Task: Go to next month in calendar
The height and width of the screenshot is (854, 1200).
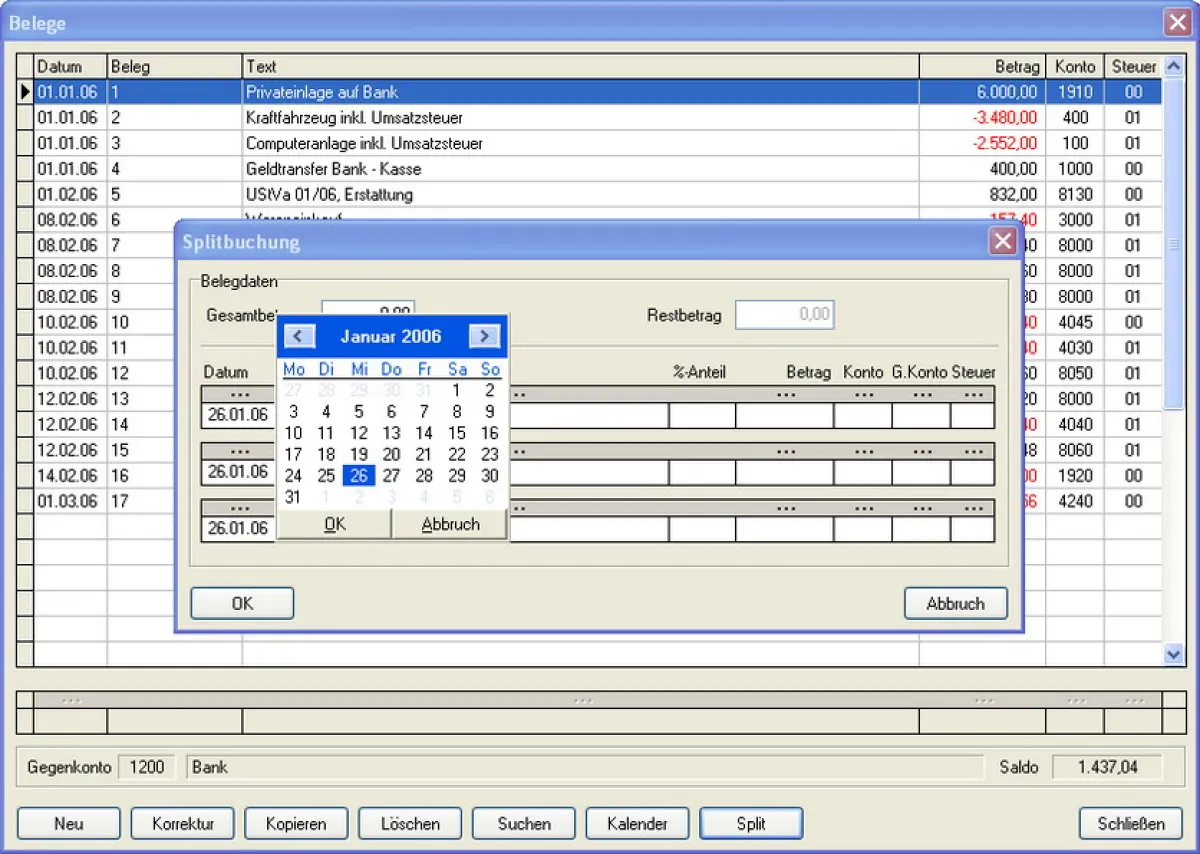Action: click(x=484, y=336)
